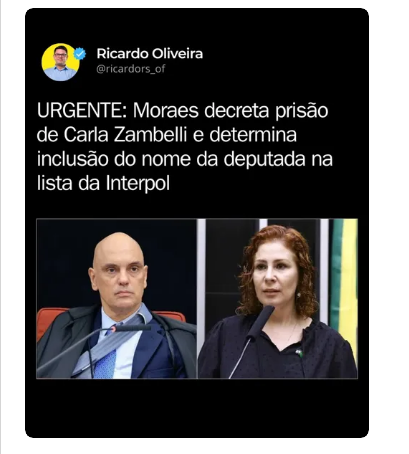Select the word URGENTE in the post
This screenshot has width=409, height=454.
[79, 110]
